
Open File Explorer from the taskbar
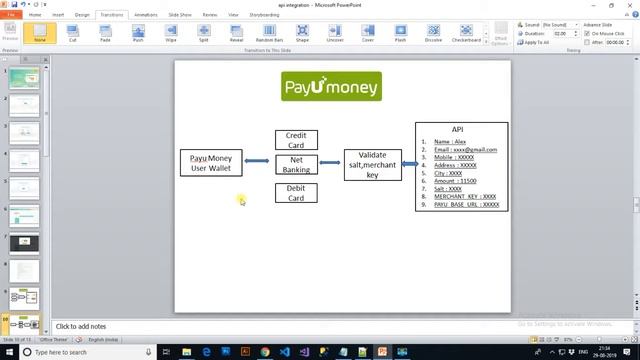[187, 351]
